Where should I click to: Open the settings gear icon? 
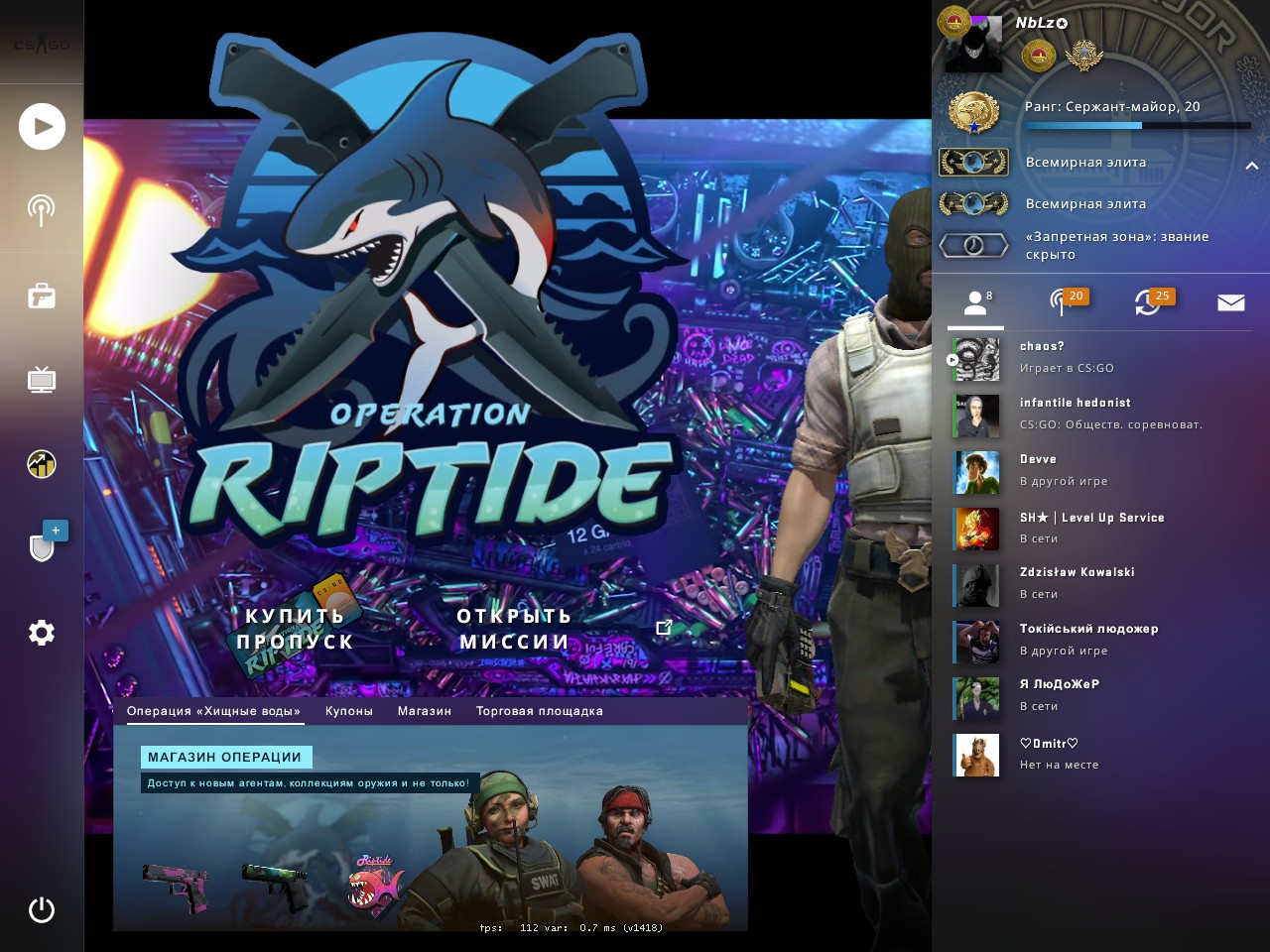(42, 633)
